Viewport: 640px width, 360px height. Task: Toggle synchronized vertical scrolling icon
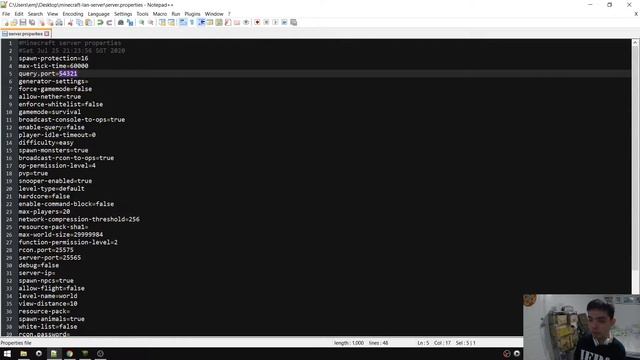pyautogui.click(x=162, y=22)
